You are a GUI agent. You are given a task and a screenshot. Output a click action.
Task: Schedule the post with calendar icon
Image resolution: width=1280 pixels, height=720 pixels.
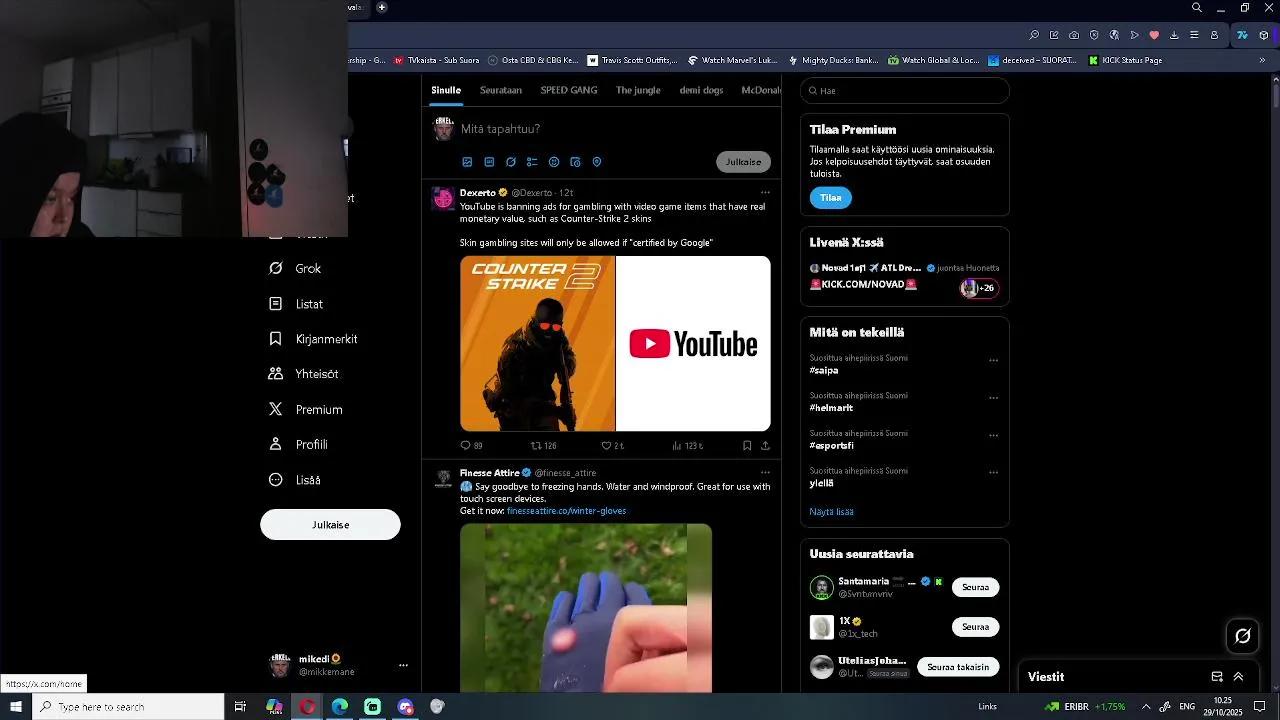[x=575, y=162]
